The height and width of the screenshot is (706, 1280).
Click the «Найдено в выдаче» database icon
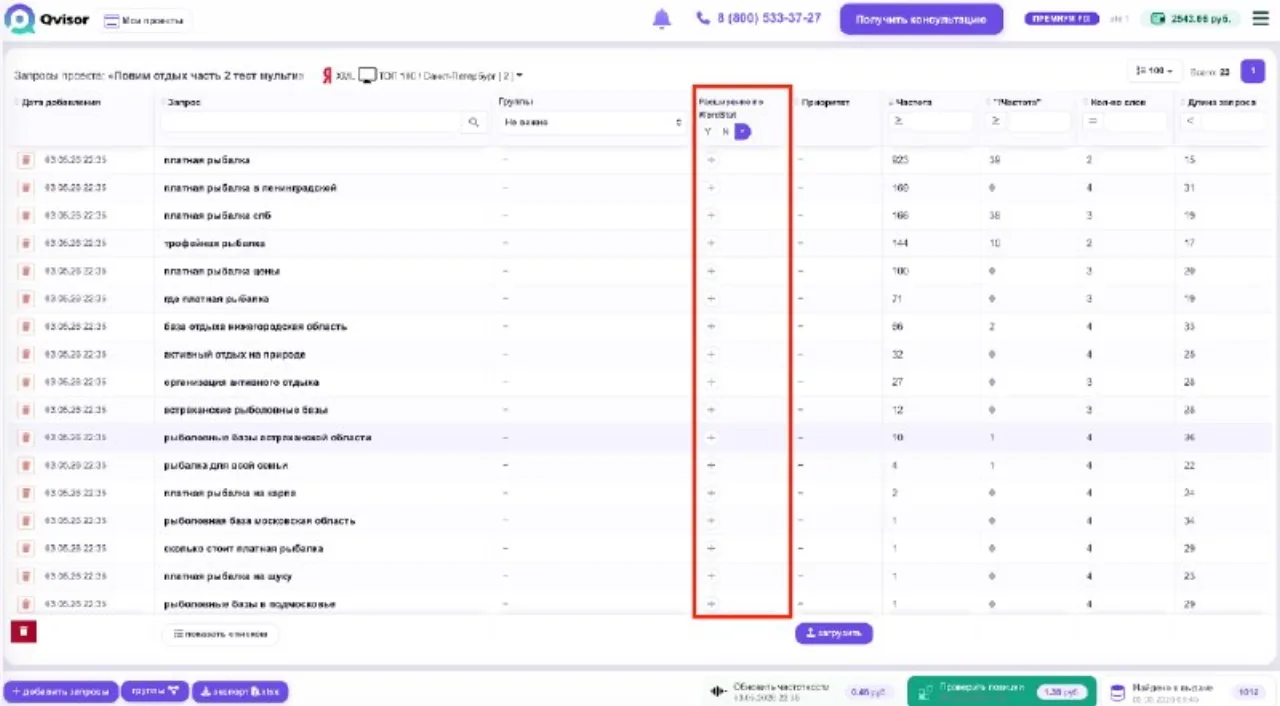point(1118,692)
